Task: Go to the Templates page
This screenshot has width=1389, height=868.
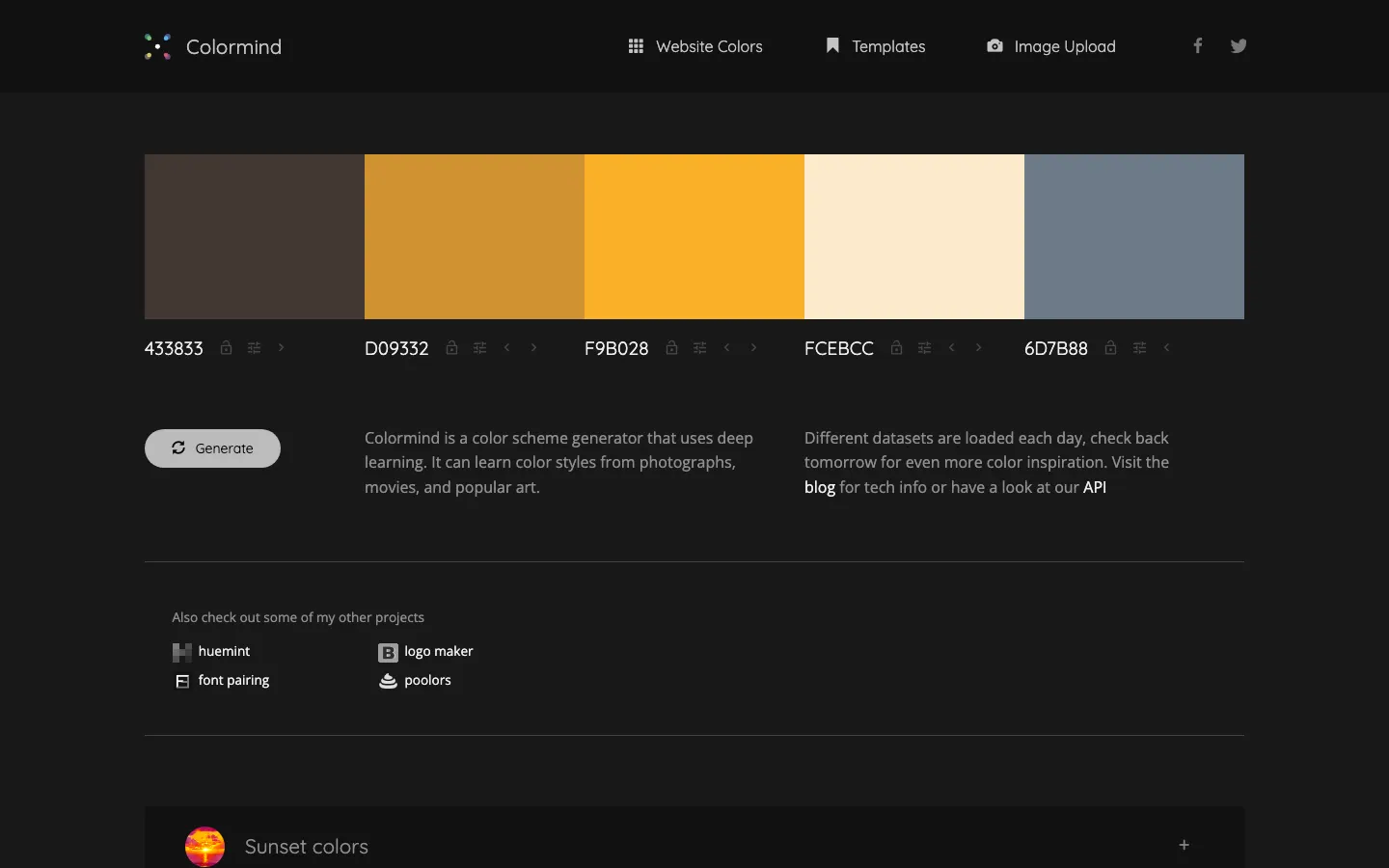Action: click(876, 46)
